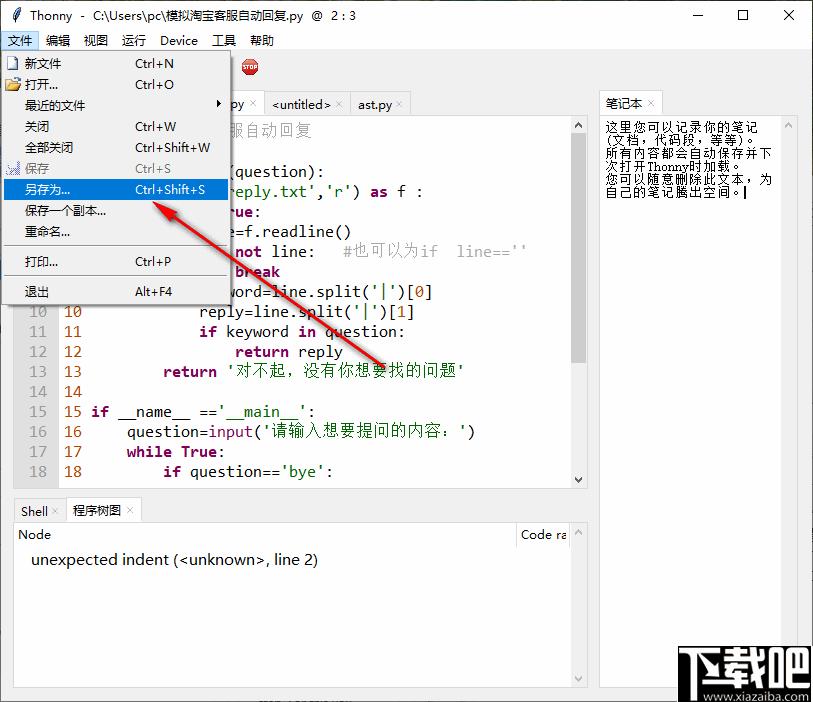Click the Node column header
Screen dimensions: 813x702
point(264,535)
